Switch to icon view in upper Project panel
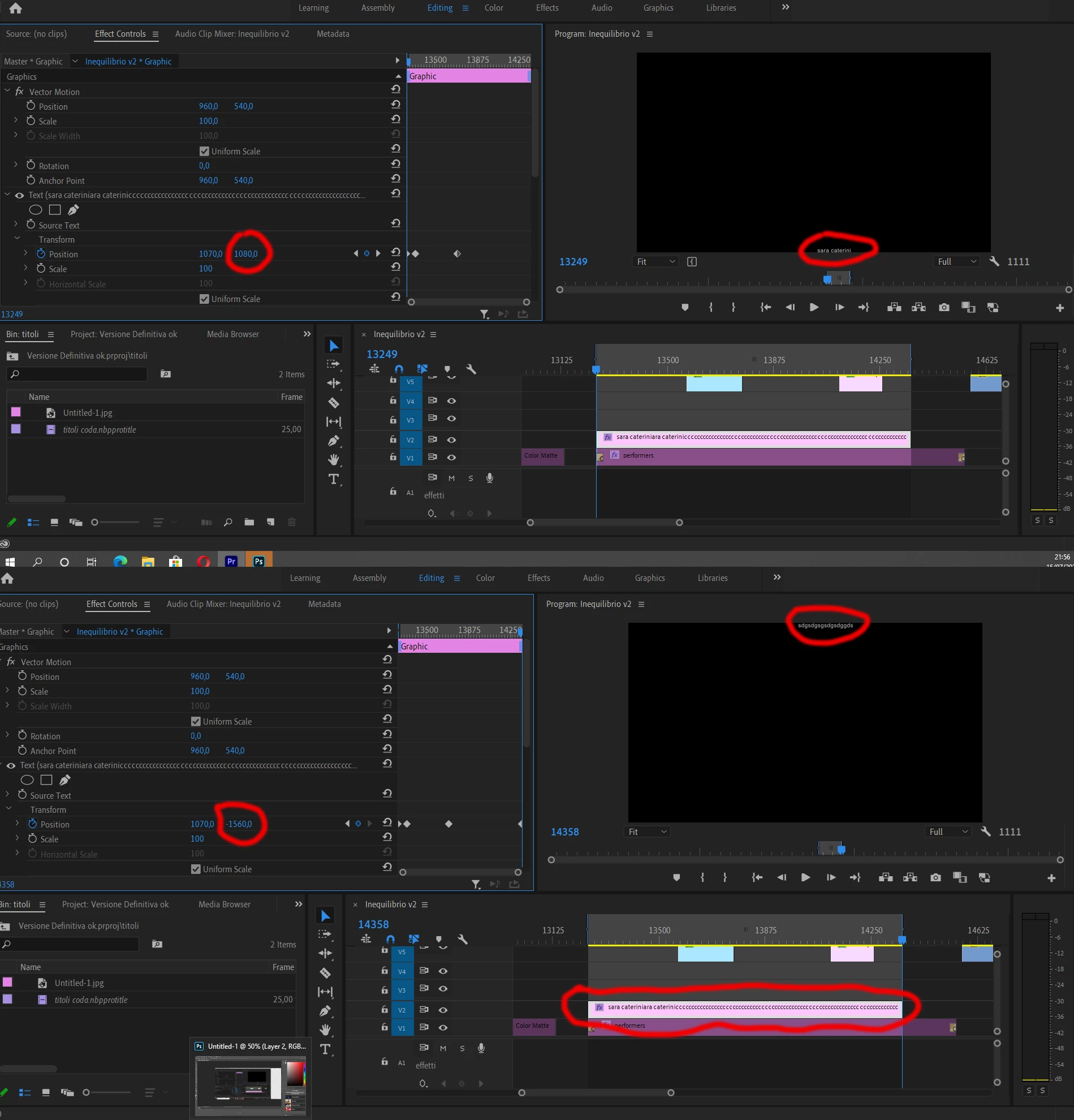The image size is (1074, 1120). 54,522
